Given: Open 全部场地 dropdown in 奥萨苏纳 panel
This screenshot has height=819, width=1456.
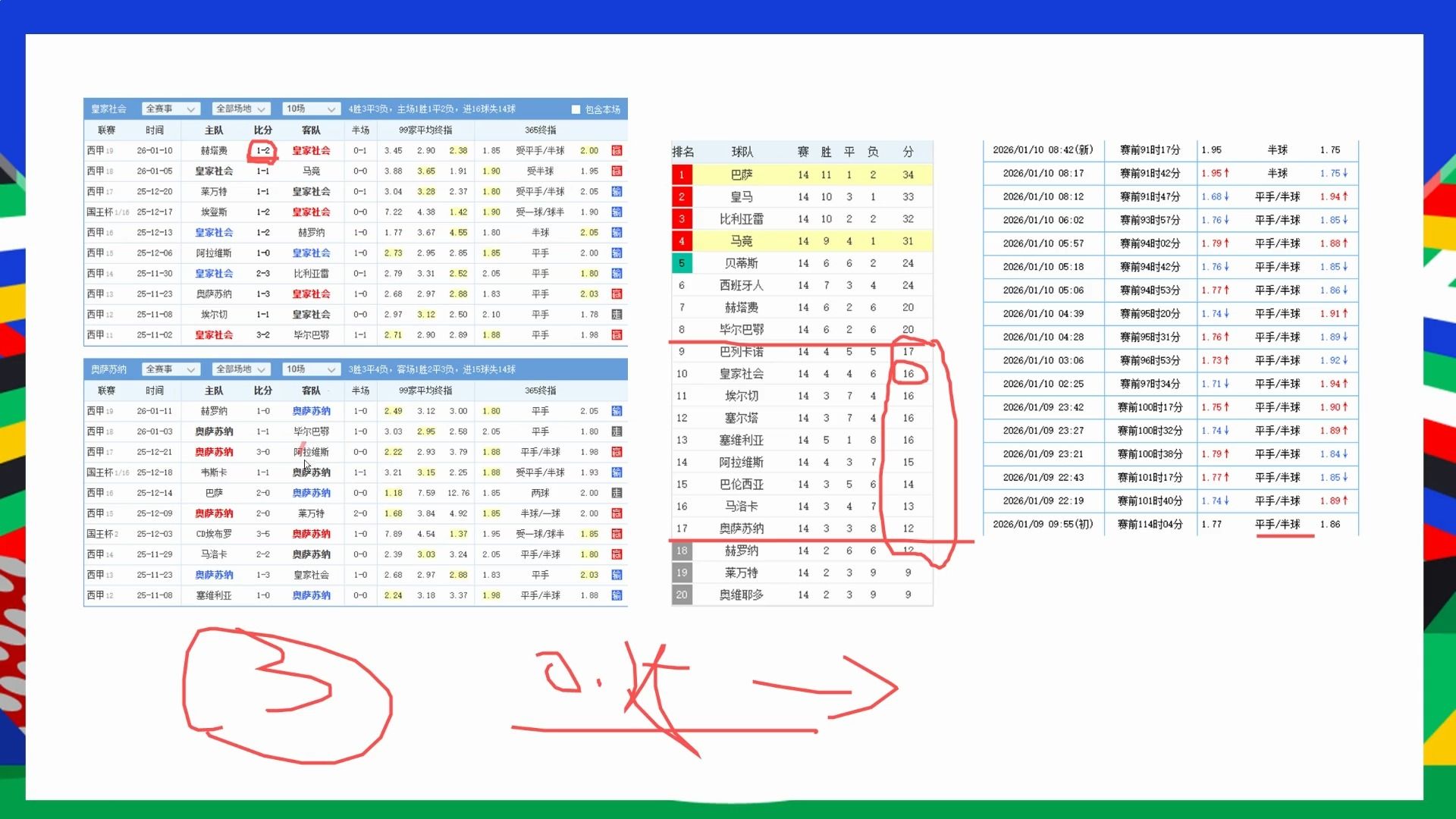Looking at the screenshot, I should point(241,369).
